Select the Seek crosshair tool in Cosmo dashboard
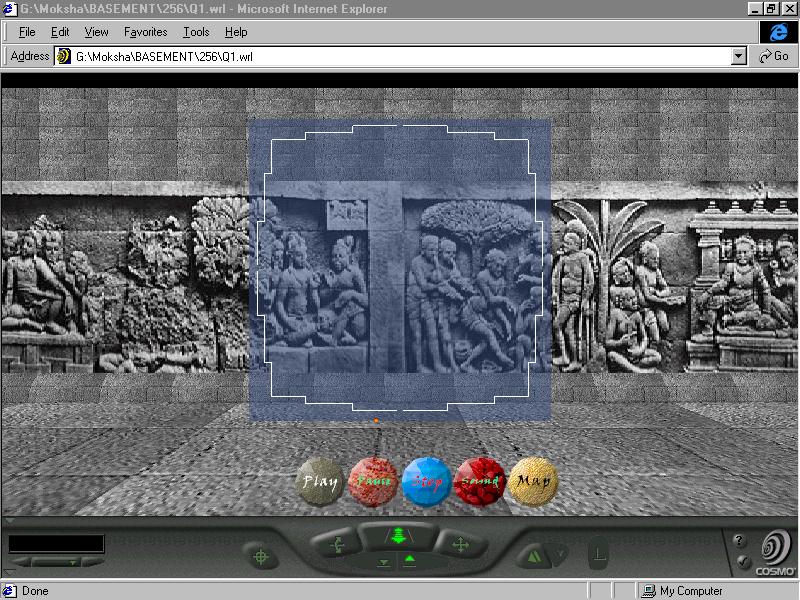The image size is (800, 600). click(261, 556)
